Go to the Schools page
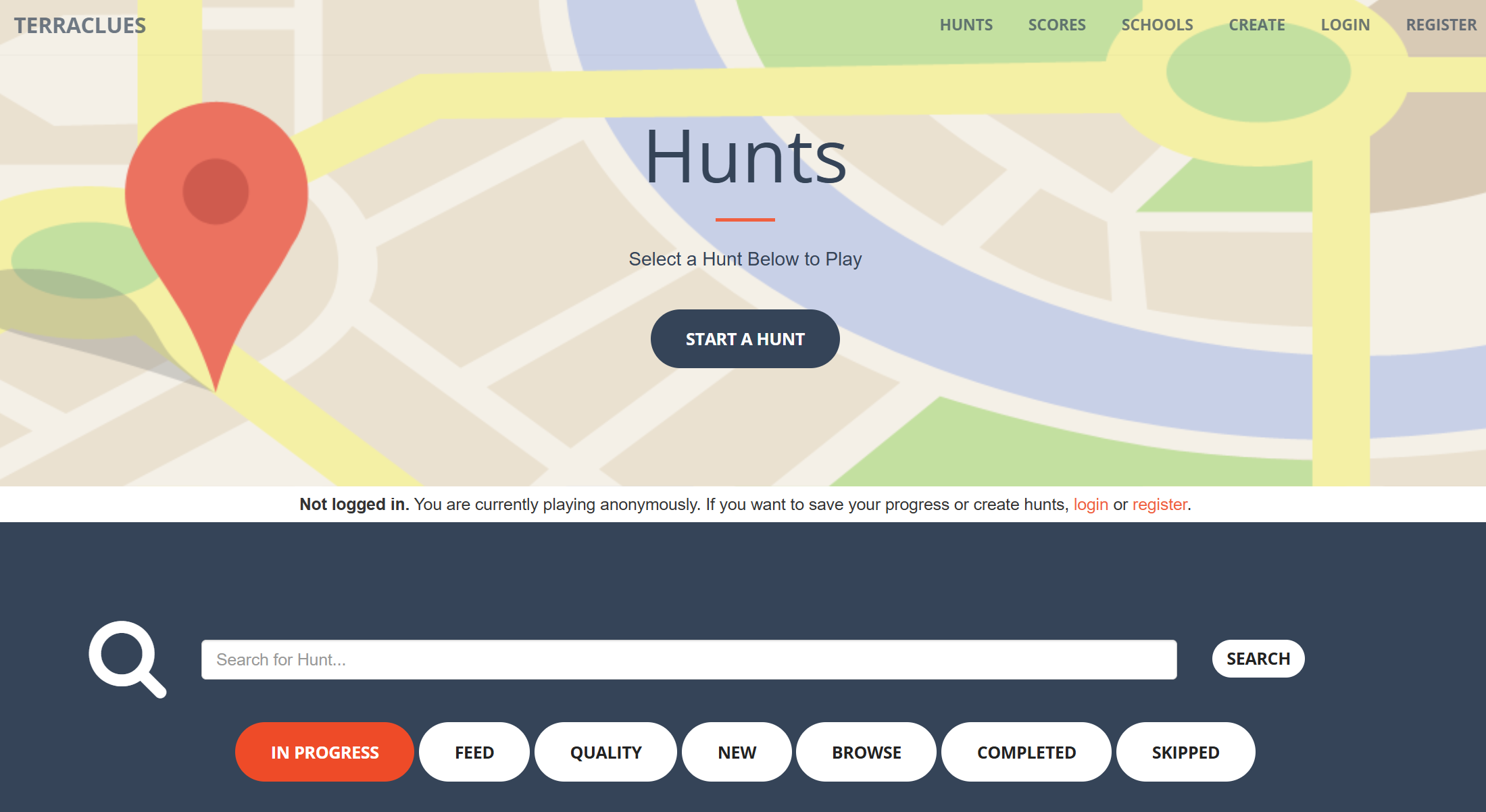Screen dimensions: 1486x812 1157,25
